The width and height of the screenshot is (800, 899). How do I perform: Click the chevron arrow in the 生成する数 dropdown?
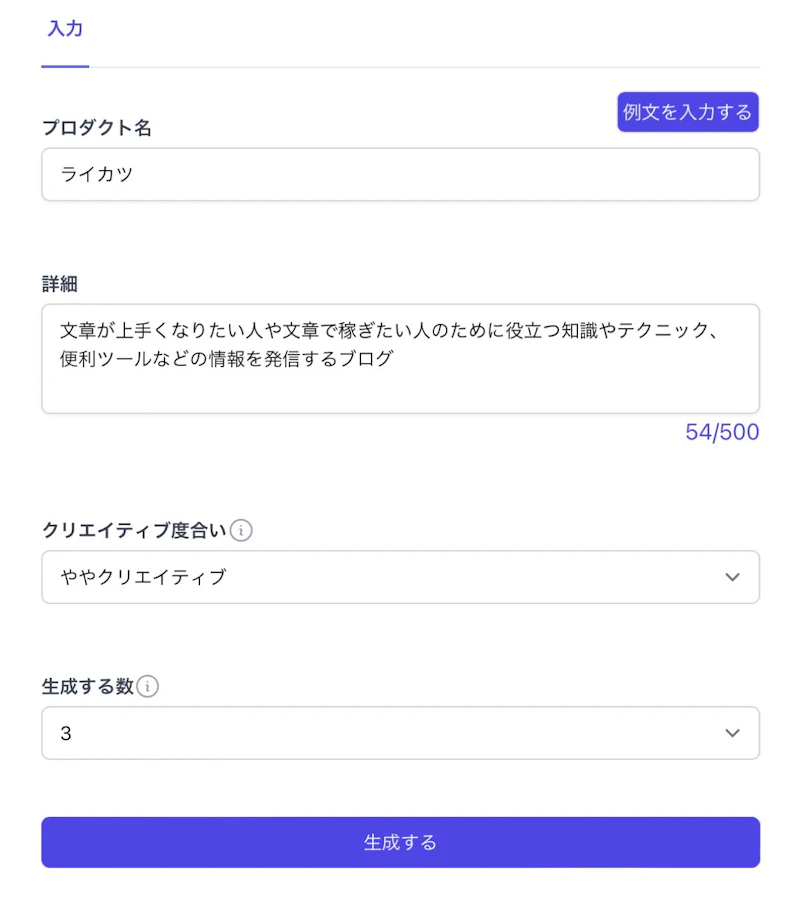click(x=732, y=733)
